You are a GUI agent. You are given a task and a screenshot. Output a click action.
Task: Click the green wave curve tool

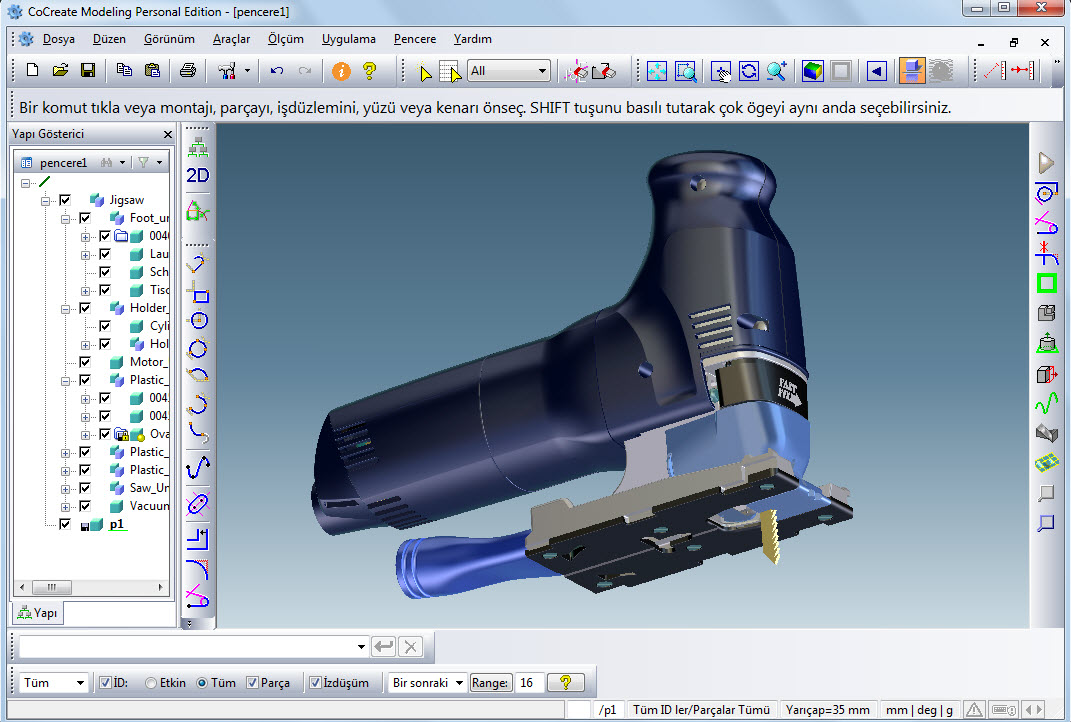coord(1046,403)
